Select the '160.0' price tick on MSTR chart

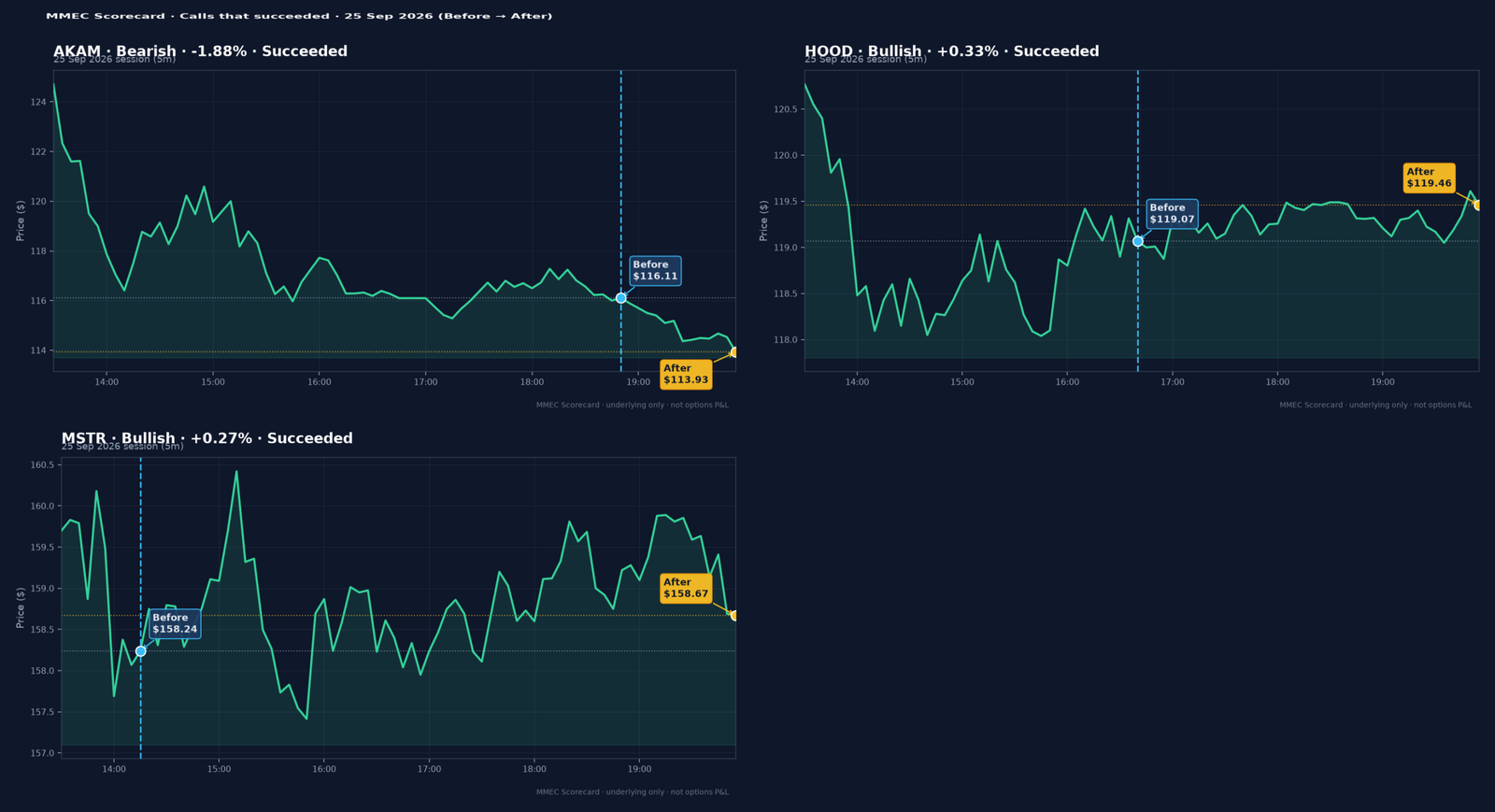[43, 506]
